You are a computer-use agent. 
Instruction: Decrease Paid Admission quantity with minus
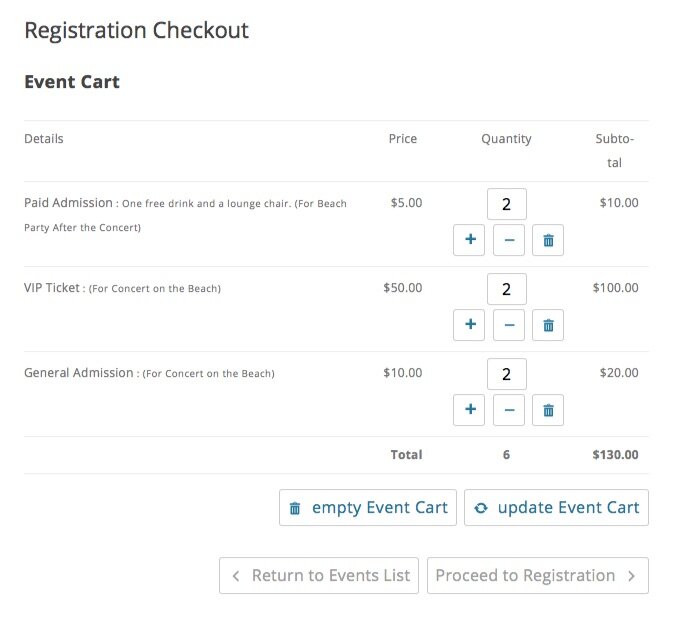coord(509,240)
